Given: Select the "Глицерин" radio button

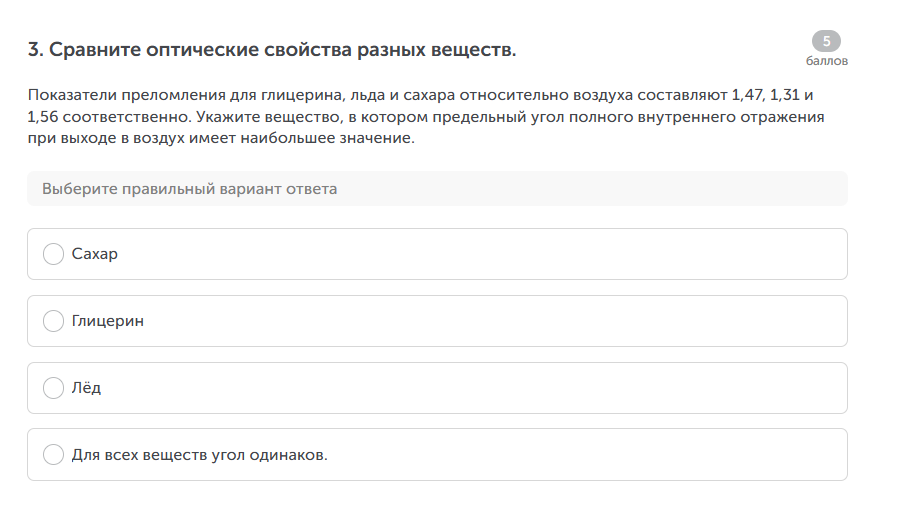Looking at the screenshot, I should pyautogui.click(x=54, y=321).
